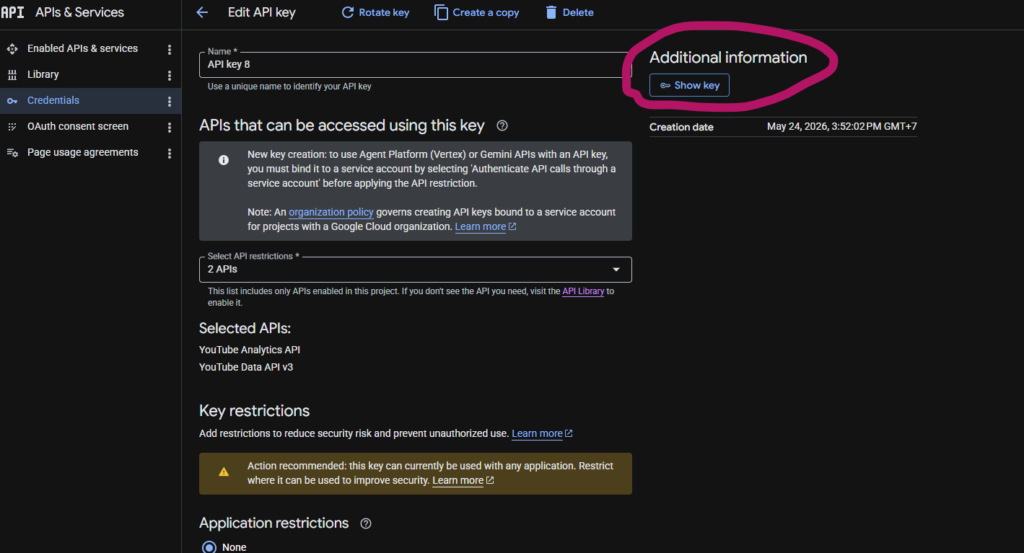Open more options for Page usage agreements

coord(169,153)
